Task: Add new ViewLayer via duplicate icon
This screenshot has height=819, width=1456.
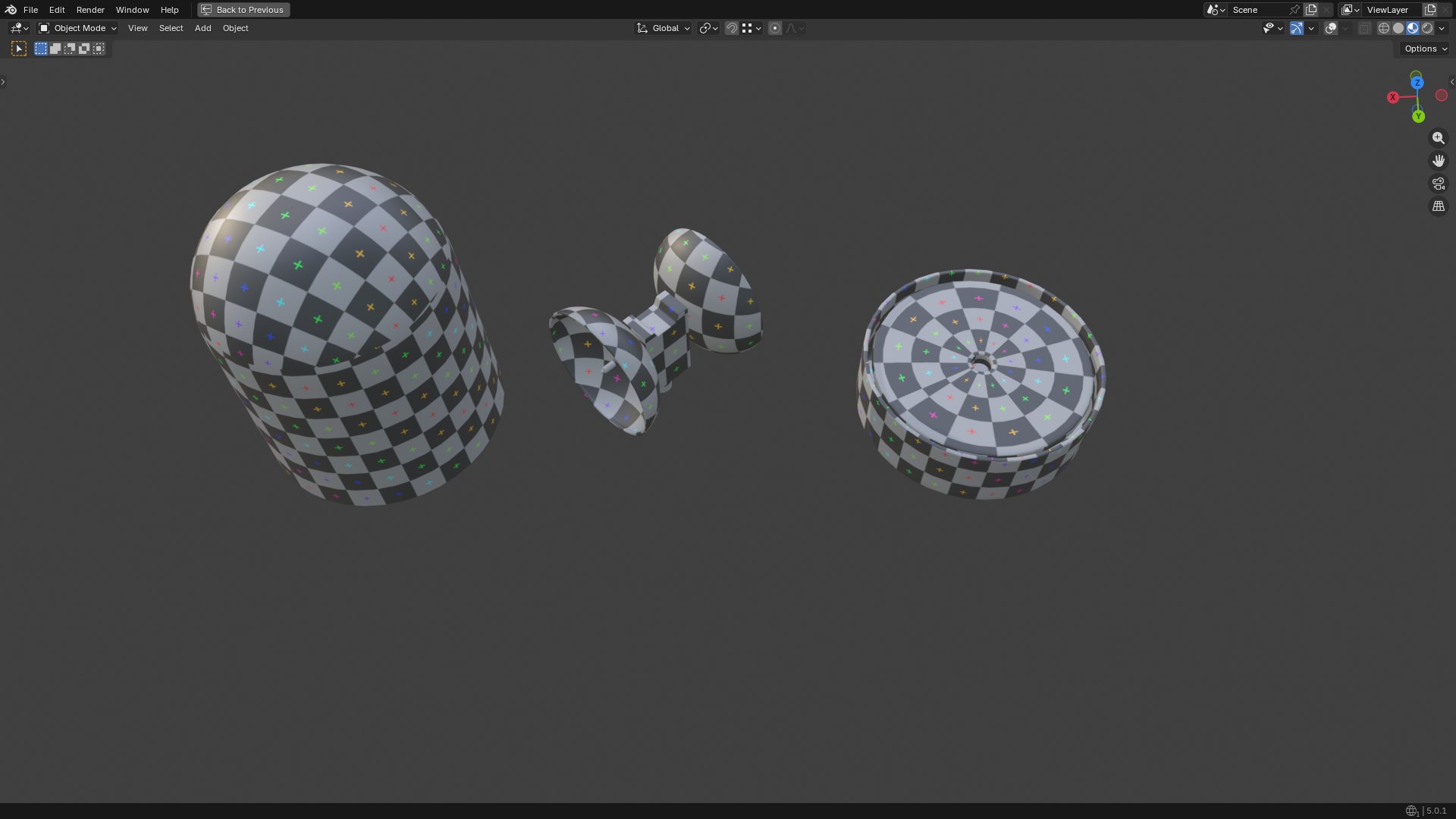Action: (1430, 10)
